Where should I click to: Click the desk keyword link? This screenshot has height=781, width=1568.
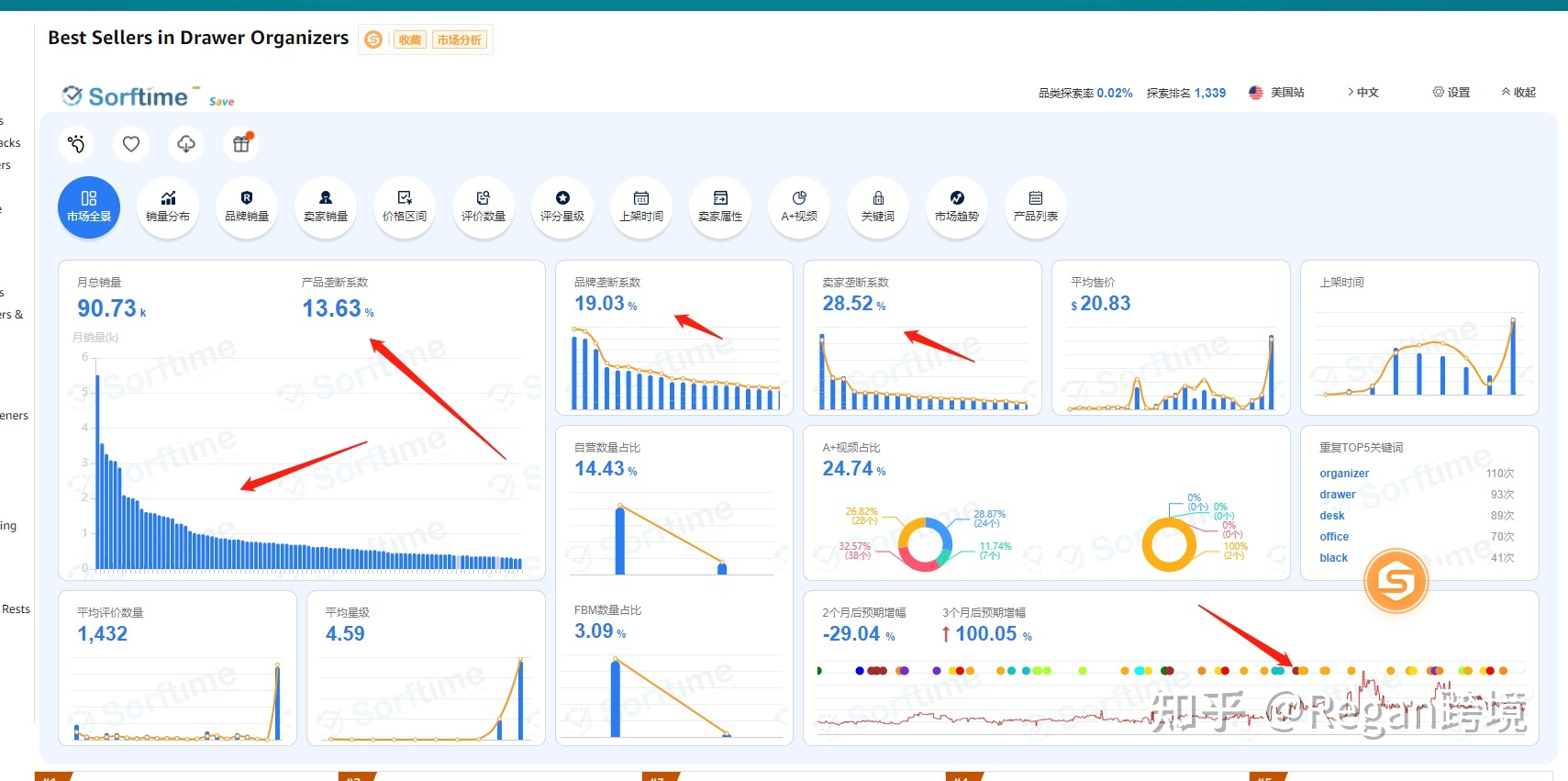coord(1332,516)
